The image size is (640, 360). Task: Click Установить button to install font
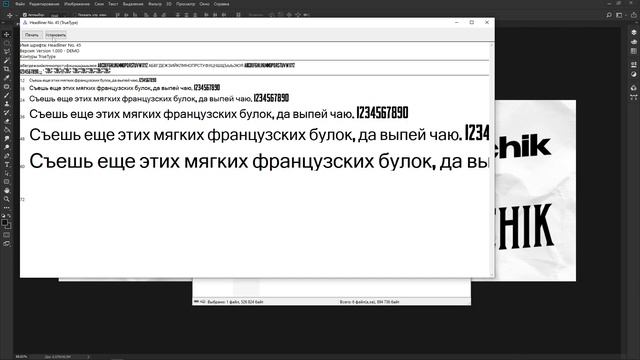(x=56, y=35)
